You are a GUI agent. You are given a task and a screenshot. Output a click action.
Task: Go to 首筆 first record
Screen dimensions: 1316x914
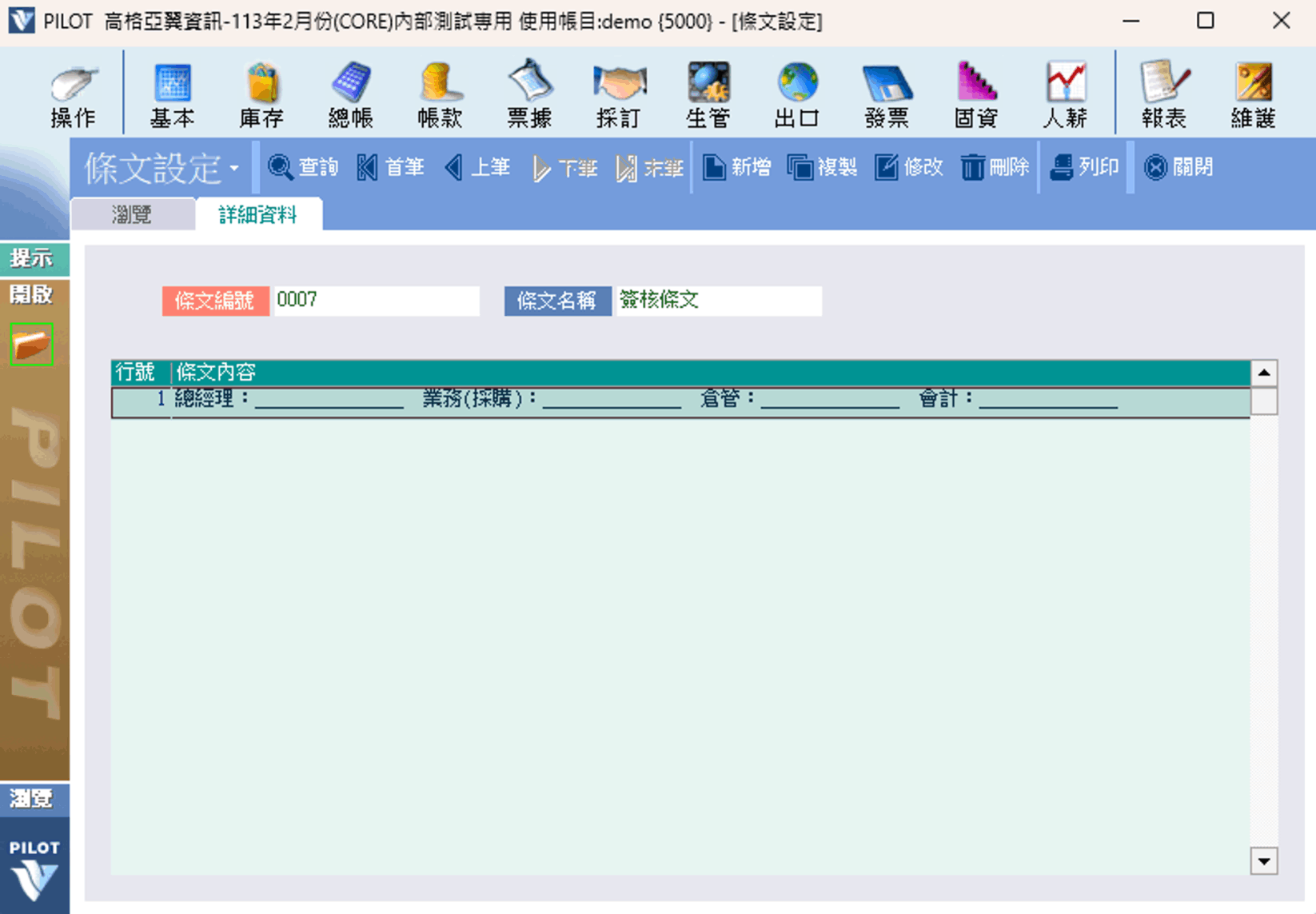[390, 167]
